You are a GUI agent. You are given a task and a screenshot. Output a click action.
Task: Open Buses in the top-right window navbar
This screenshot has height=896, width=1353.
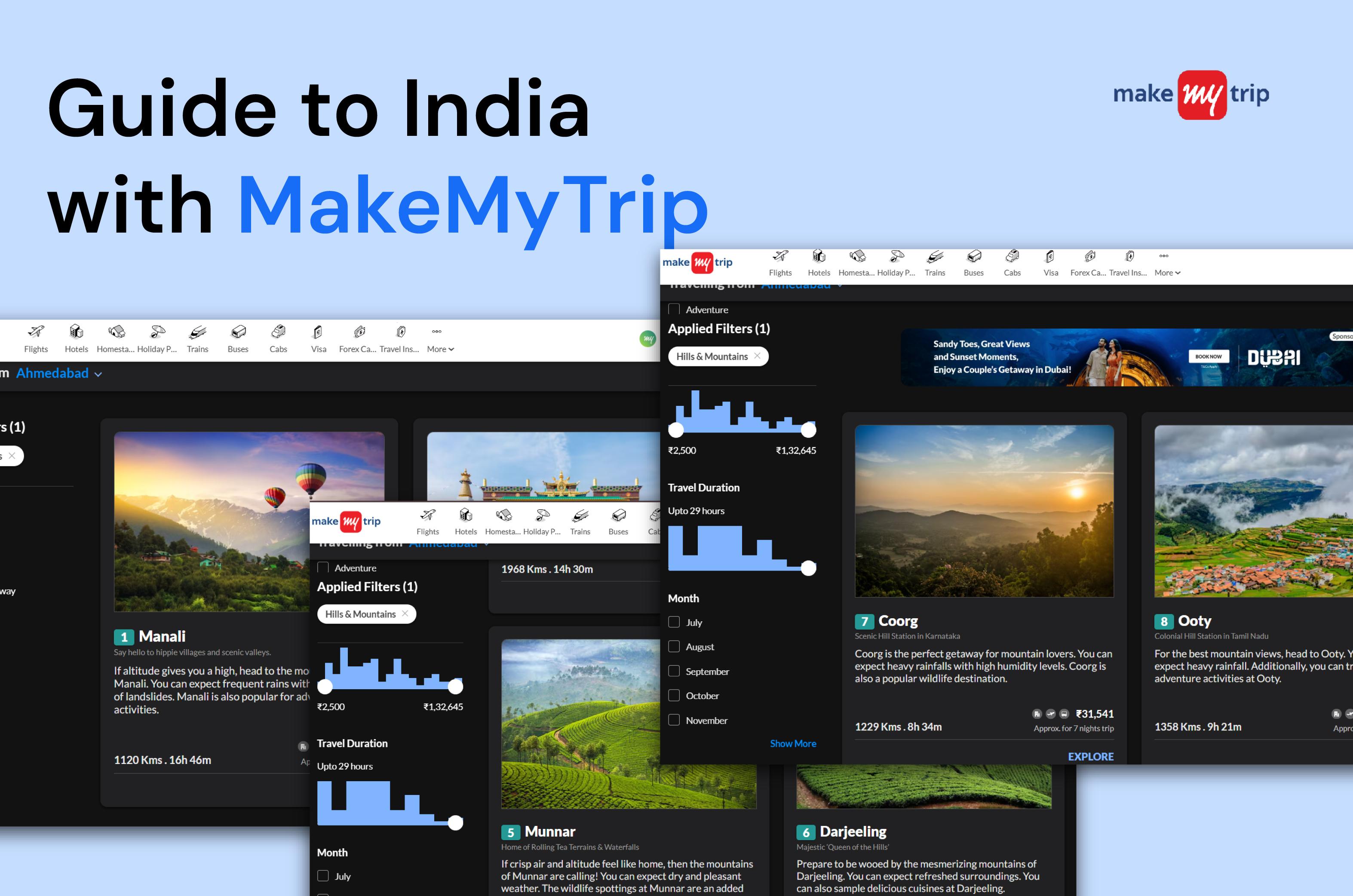(x=974, y=264)
